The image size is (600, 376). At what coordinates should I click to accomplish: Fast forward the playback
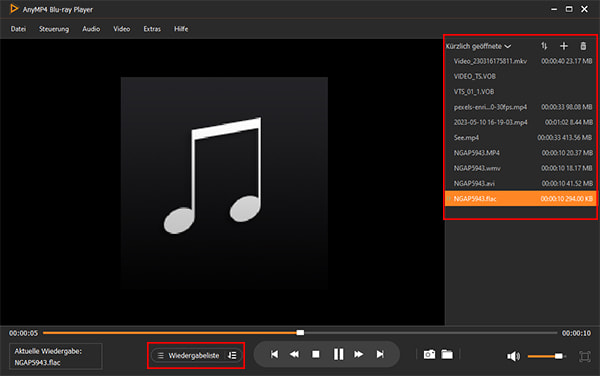[x=359, y=355]
